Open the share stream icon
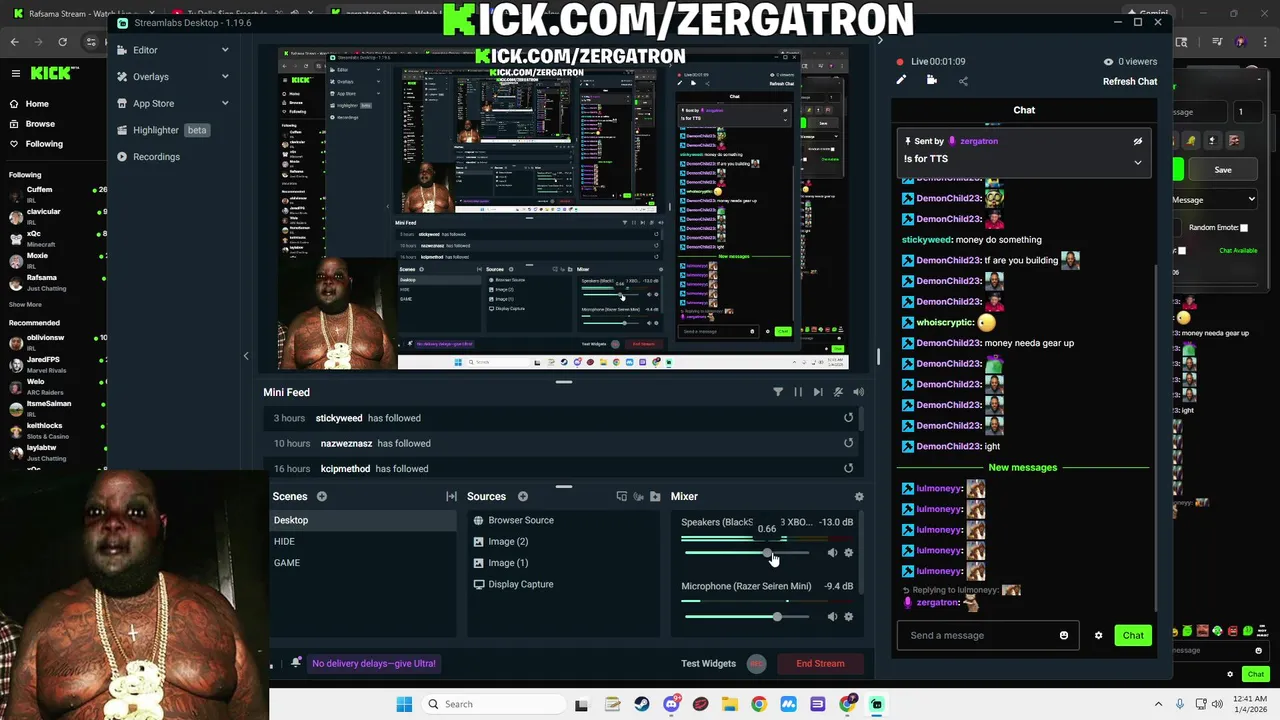1280x720 pixels. click(x=963, y=81)
